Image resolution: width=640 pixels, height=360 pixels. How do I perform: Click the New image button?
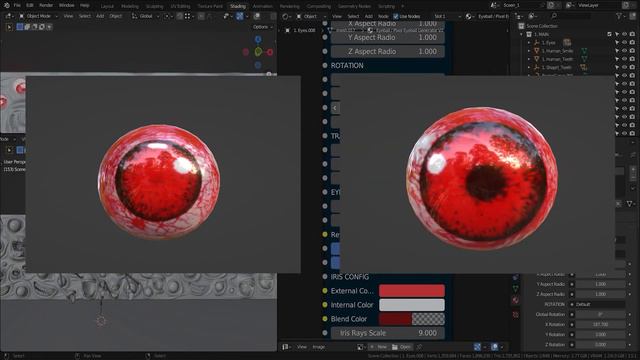379,347
